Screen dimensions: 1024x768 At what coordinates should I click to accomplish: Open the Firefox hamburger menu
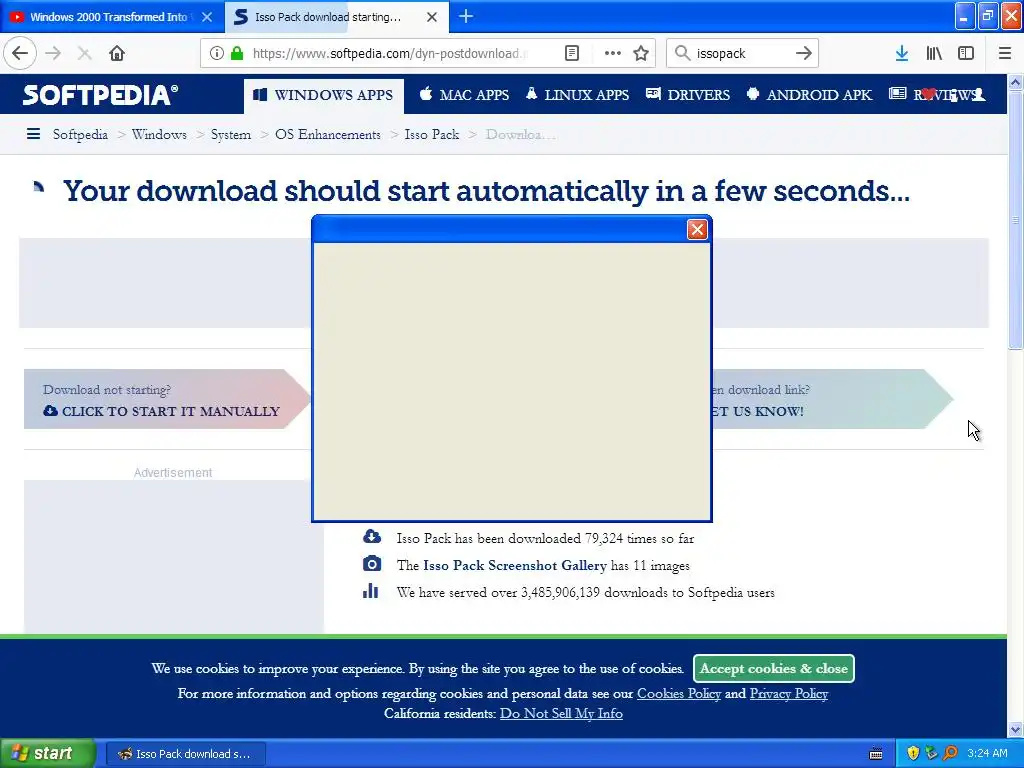[x=1005, y=53]
